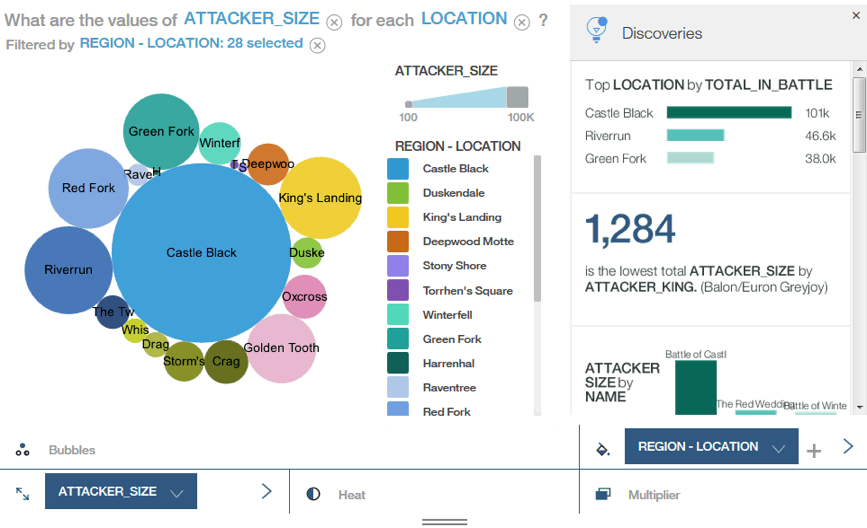Close the Discoveries panel
Screen dimensions: 867x528
click(856, 15)
